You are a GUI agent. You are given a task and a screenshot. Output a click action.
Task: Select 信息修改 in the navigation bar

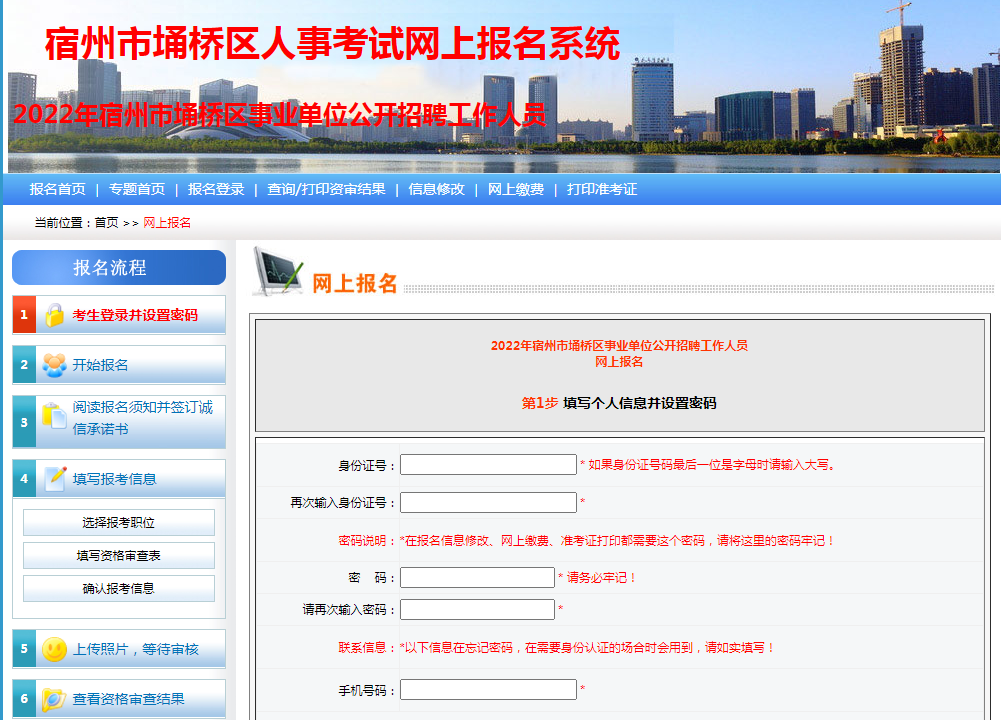tap(437, 190)
